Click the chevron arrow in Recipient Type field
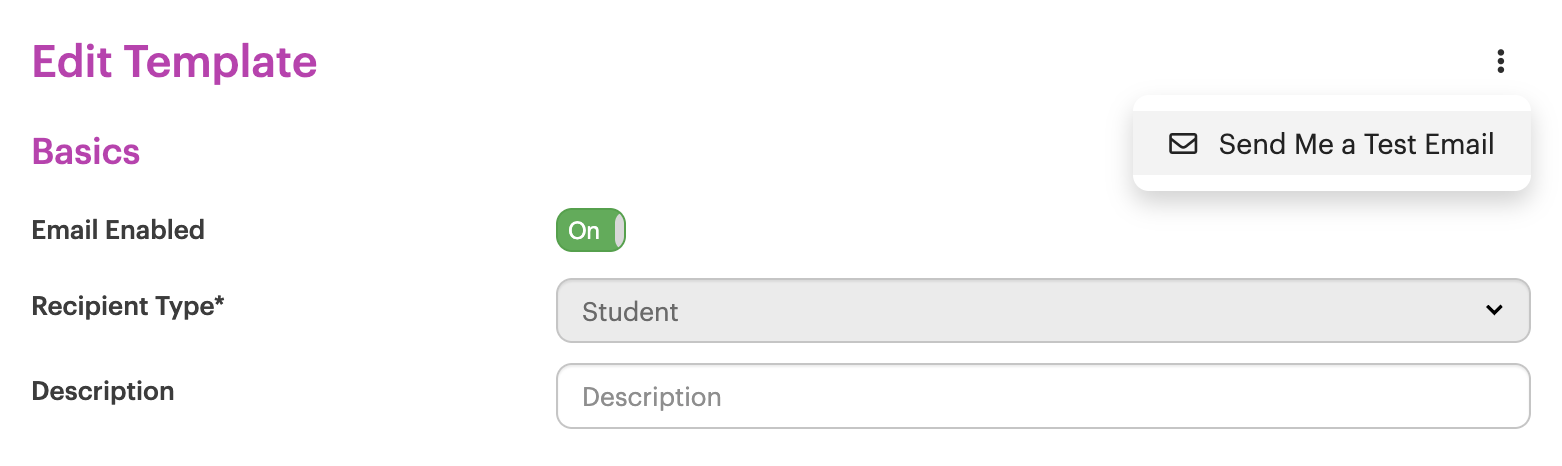The width and height of the screenshot is (1562, 466). click(x=1494, y=310)
